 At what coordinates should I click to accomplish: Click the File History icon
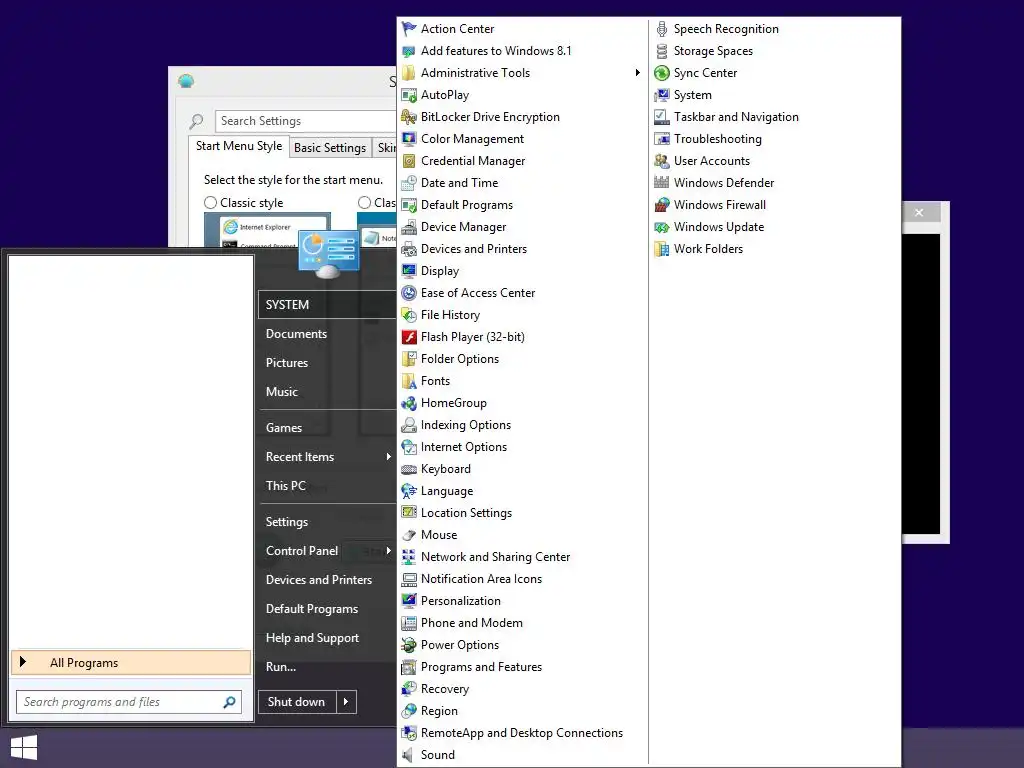(409, 315)
